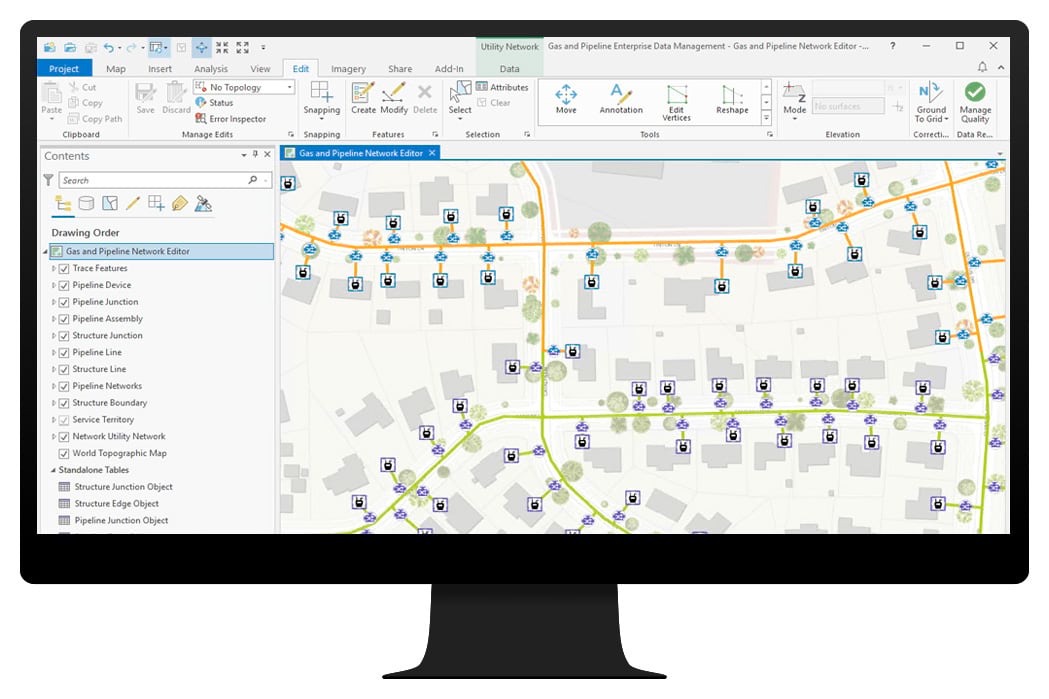
Task: Click the No surfaces elevation field
Action: (x=848, y=106)
